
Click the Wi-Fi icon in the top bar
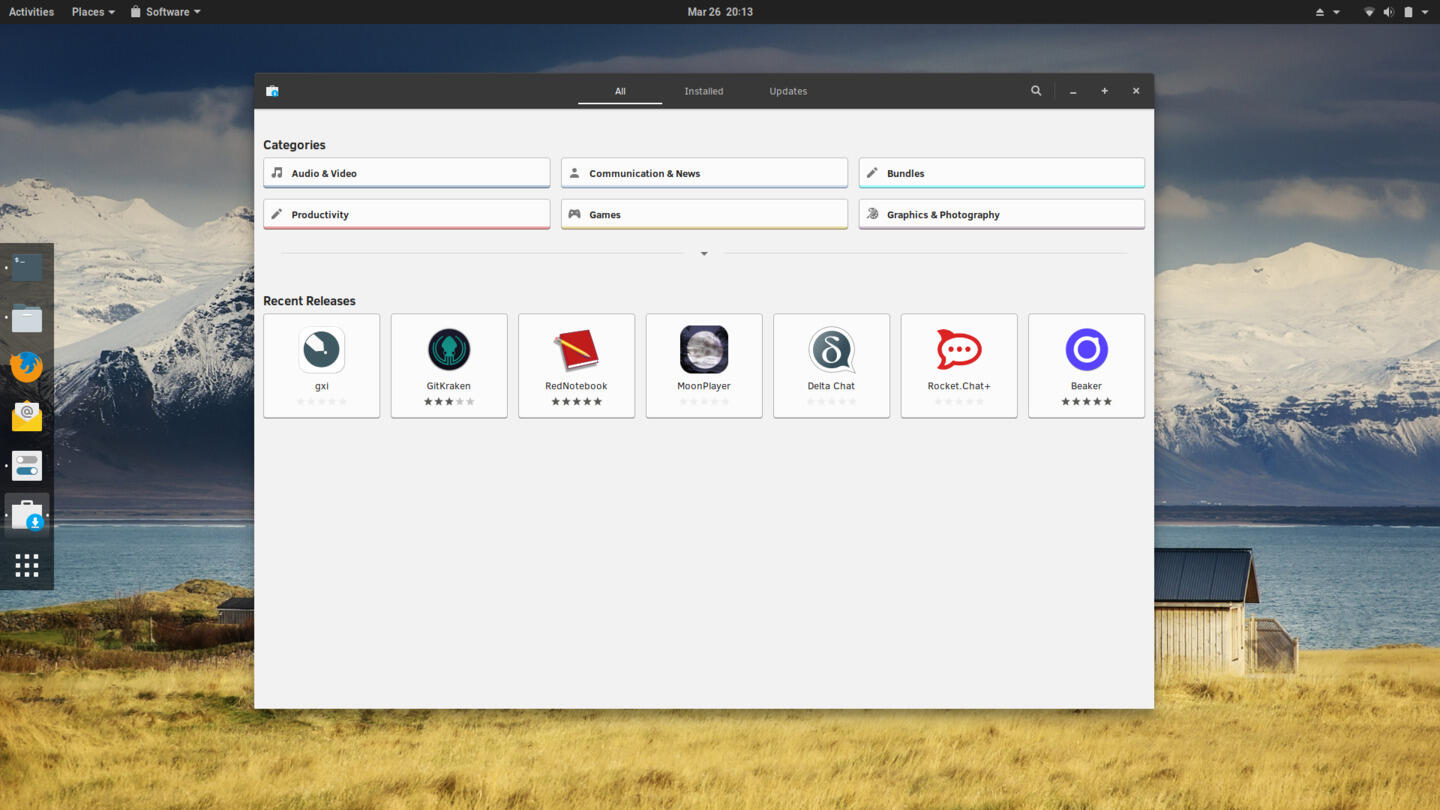(1369, 12)
